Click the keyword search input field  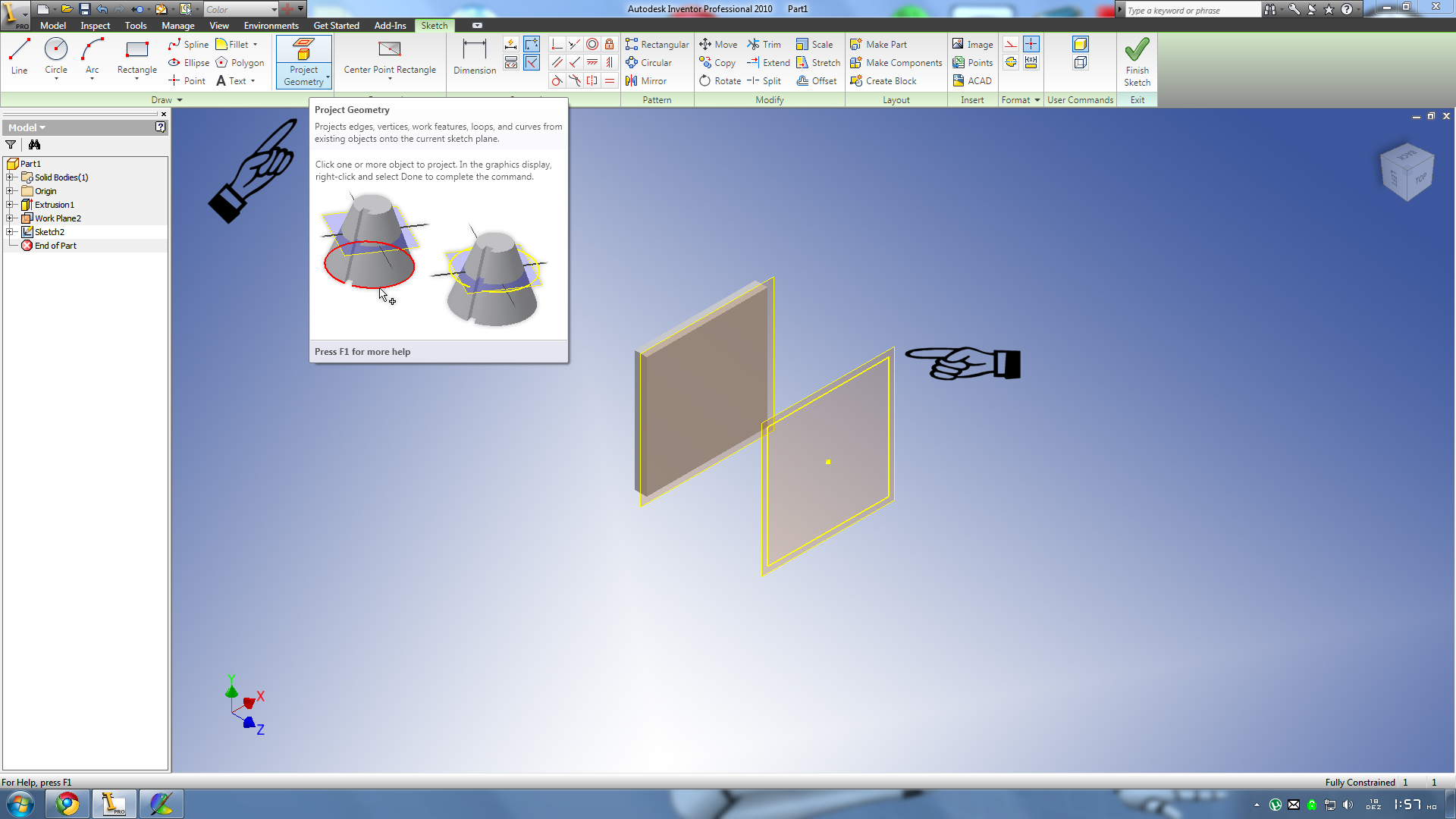pos(1191,10)
